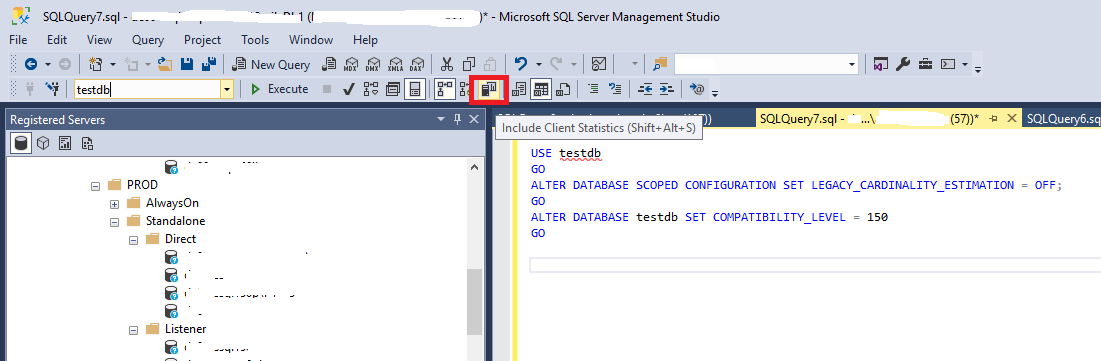1101x361 pixels.
Task: Open Registered Servers window position menu
Action: 440,119
